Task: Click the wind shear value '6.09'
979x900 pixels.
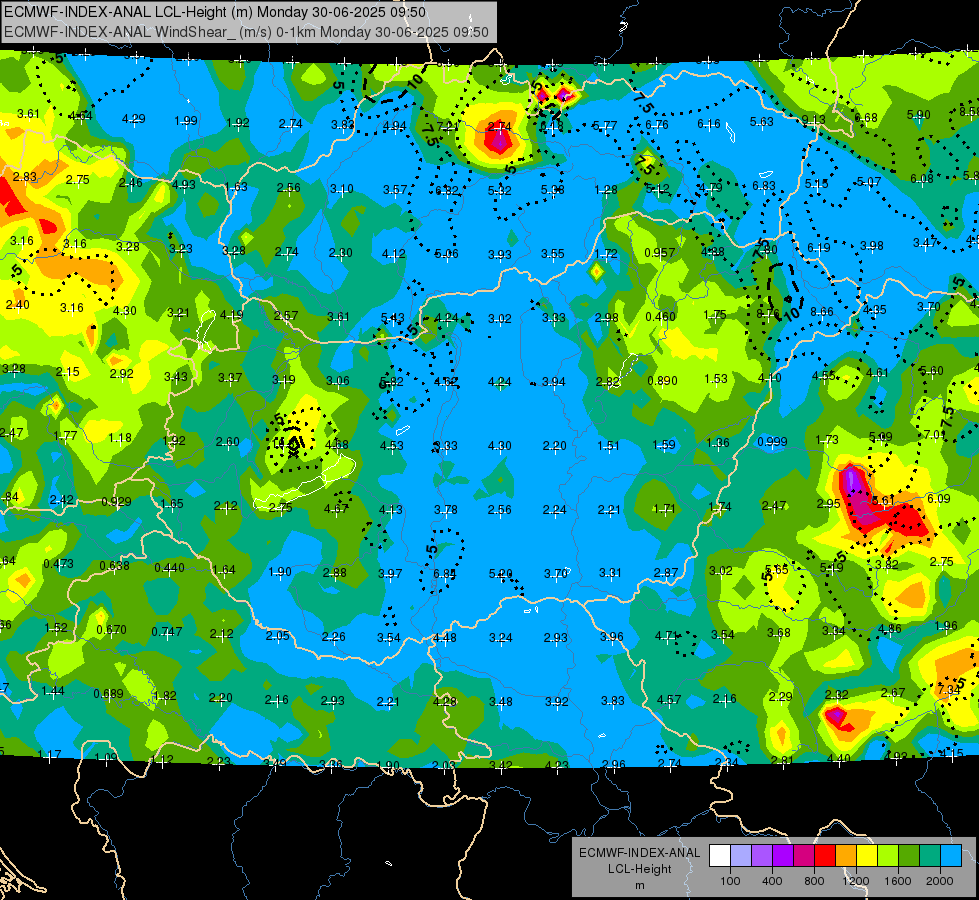Action: point(939,498)
